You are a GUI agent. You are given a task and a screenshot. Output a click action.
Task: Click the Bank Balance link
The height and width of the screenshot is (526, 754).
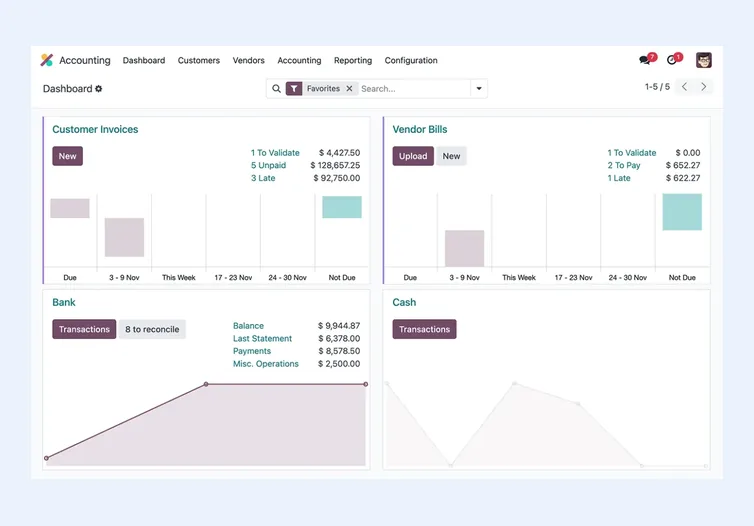pyautogui.click(x=248, y=326)
